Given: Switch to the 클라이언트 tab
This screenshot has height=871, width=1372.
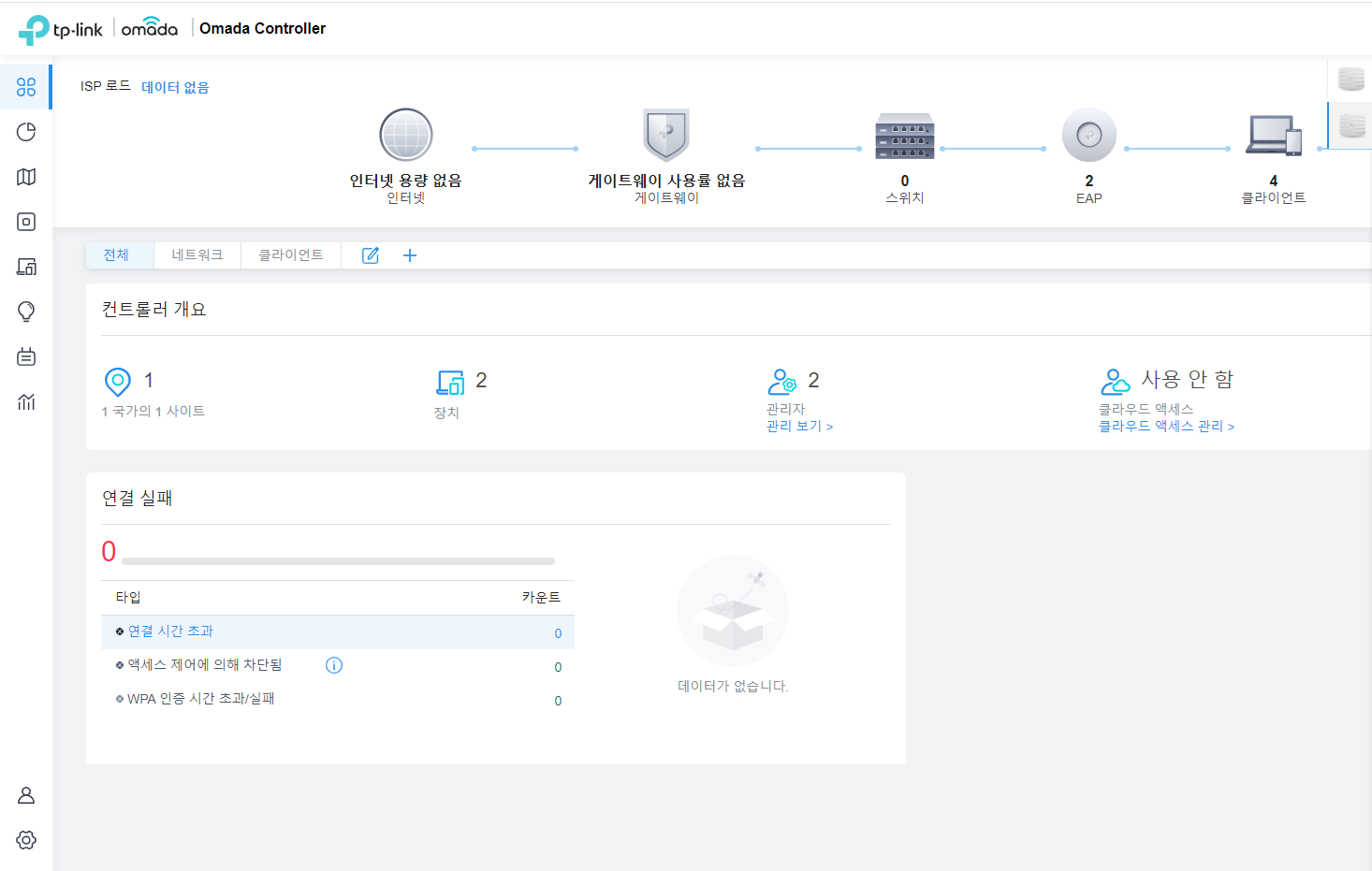Looking at the screenshot, I should [x=291, y=255].
